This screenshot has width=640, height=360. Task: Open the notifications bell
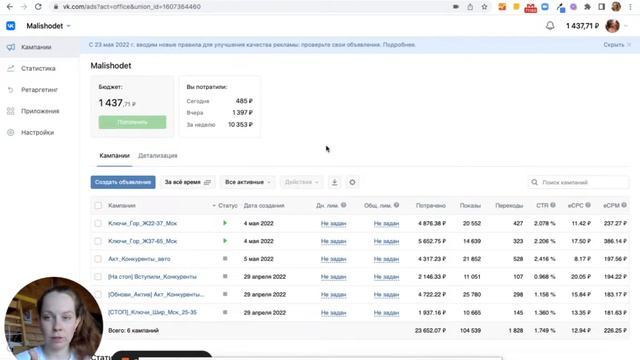(550, 26)
